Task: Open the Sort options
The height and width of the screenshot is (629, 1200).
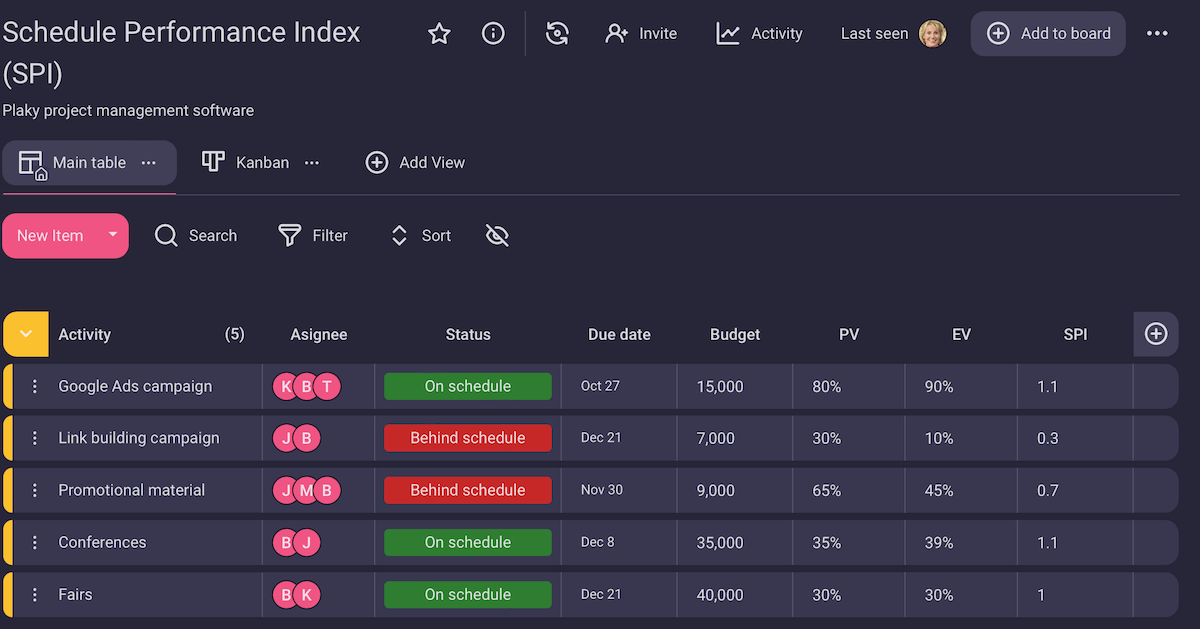Action: point(420,236)
